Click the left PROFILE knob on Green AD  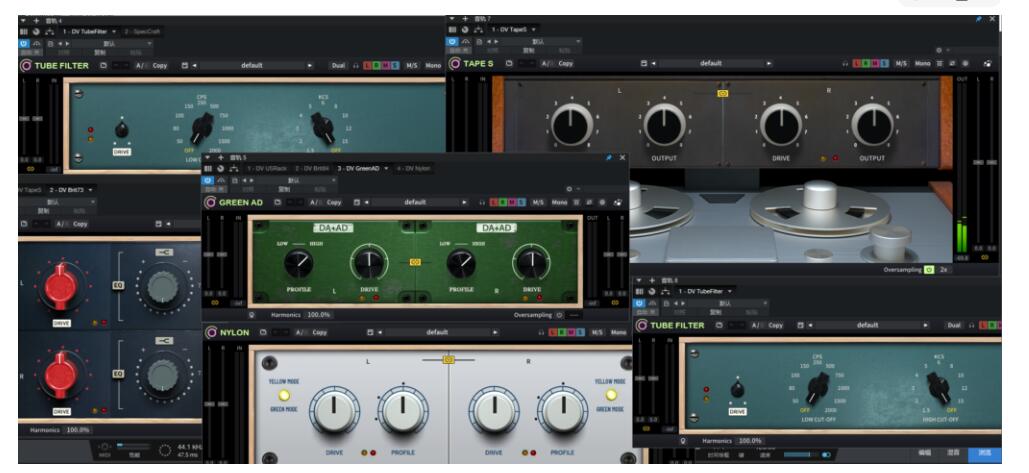click(299, 264)
